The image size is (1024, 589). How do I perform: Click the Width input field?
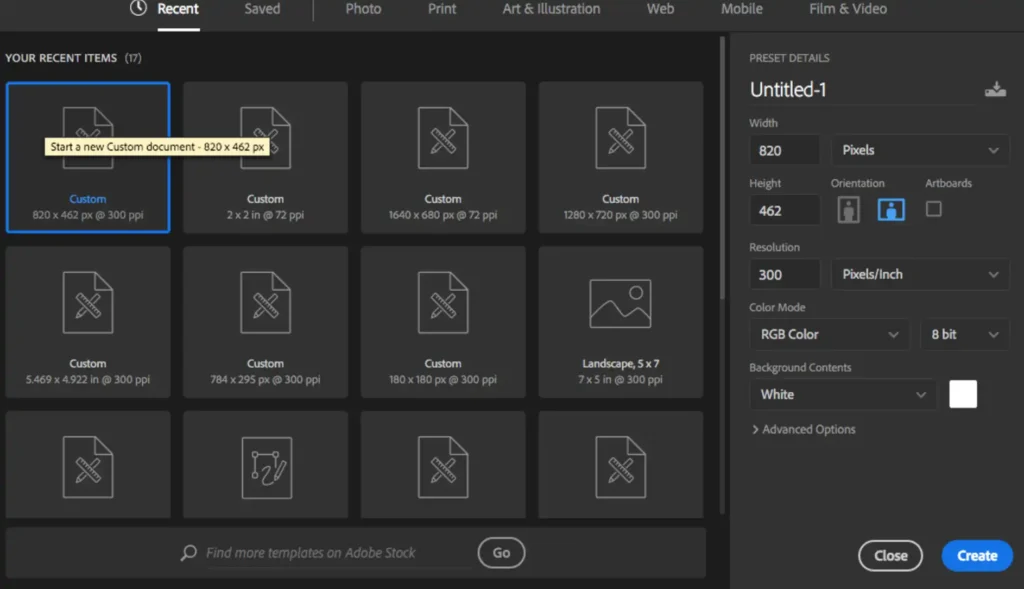(x=784, y=150)
